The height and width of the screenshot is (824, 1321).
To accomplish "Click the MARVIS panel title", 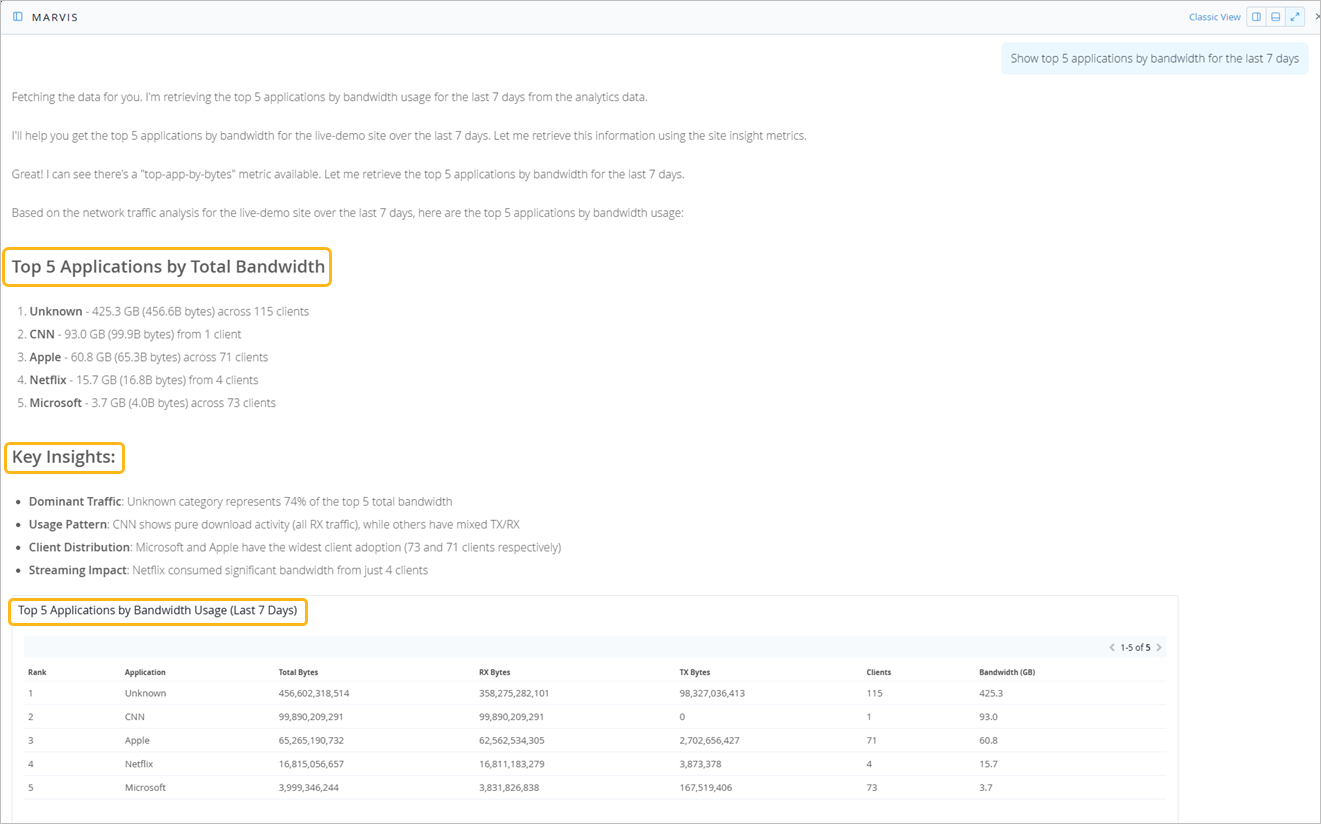I will 54,18.
